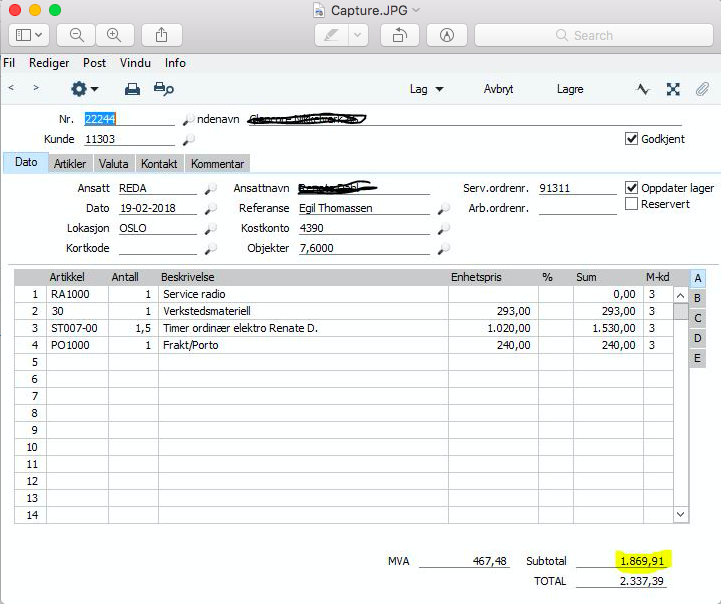The width and height of the screenshot is (721, 604).
Task: Click the paperclip attachment icon
Action: pyautogui.click(x=702, y=89)
